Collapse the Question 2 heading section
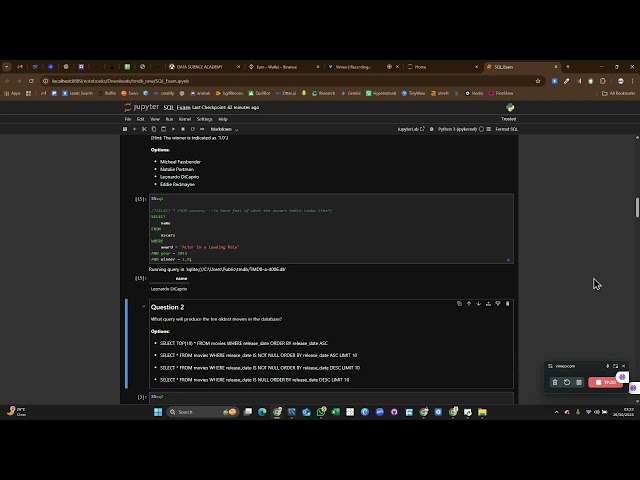Screen dimensions: 640x480 coord(144,307)
